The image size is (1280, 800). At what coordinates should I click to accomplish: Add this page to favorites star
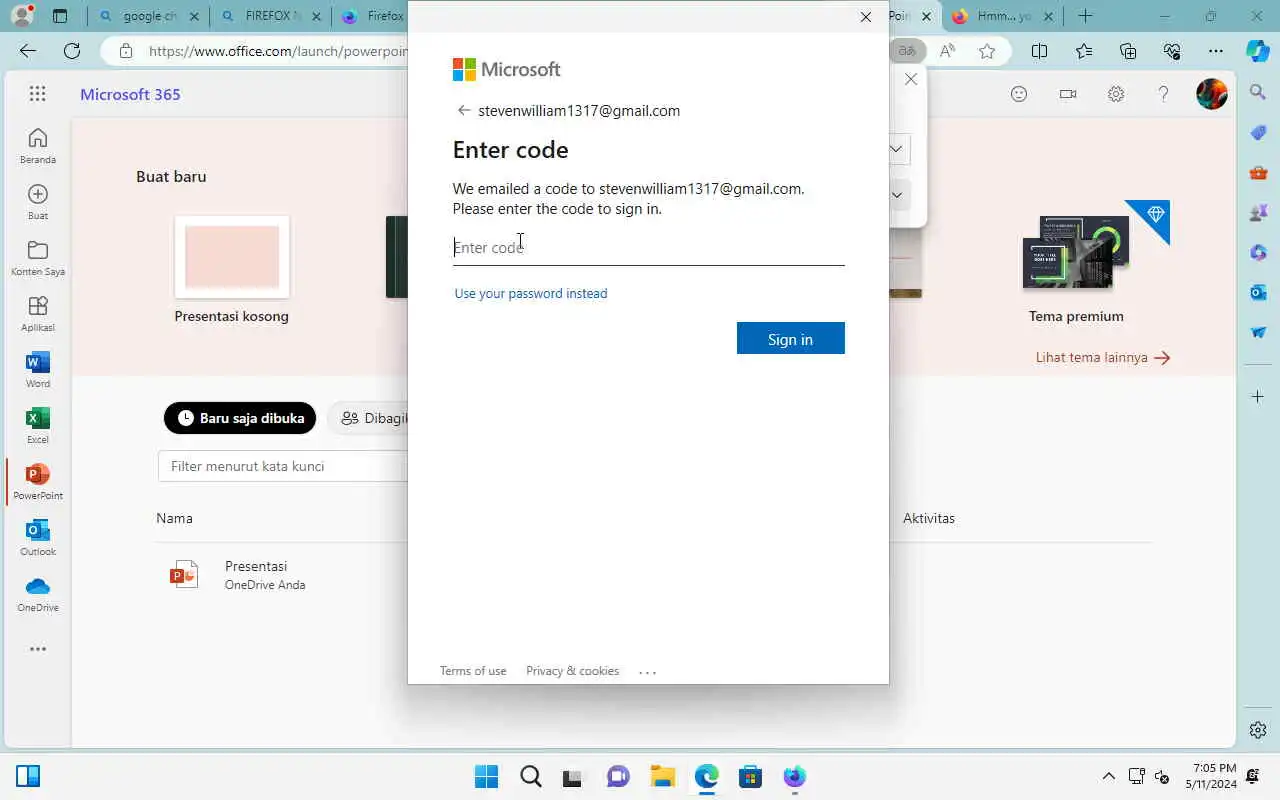pos(987,51)
